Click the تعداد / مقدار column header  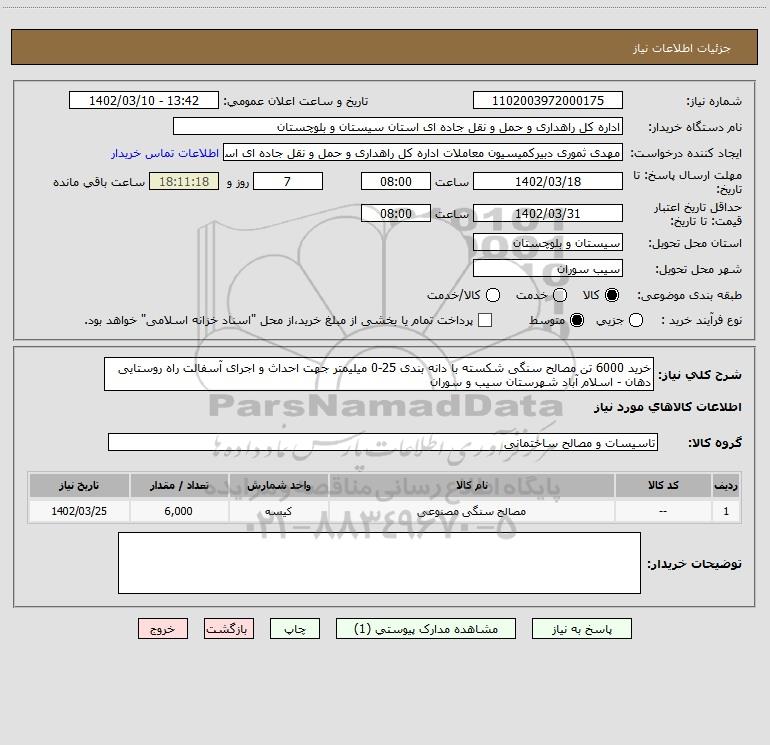179,485
